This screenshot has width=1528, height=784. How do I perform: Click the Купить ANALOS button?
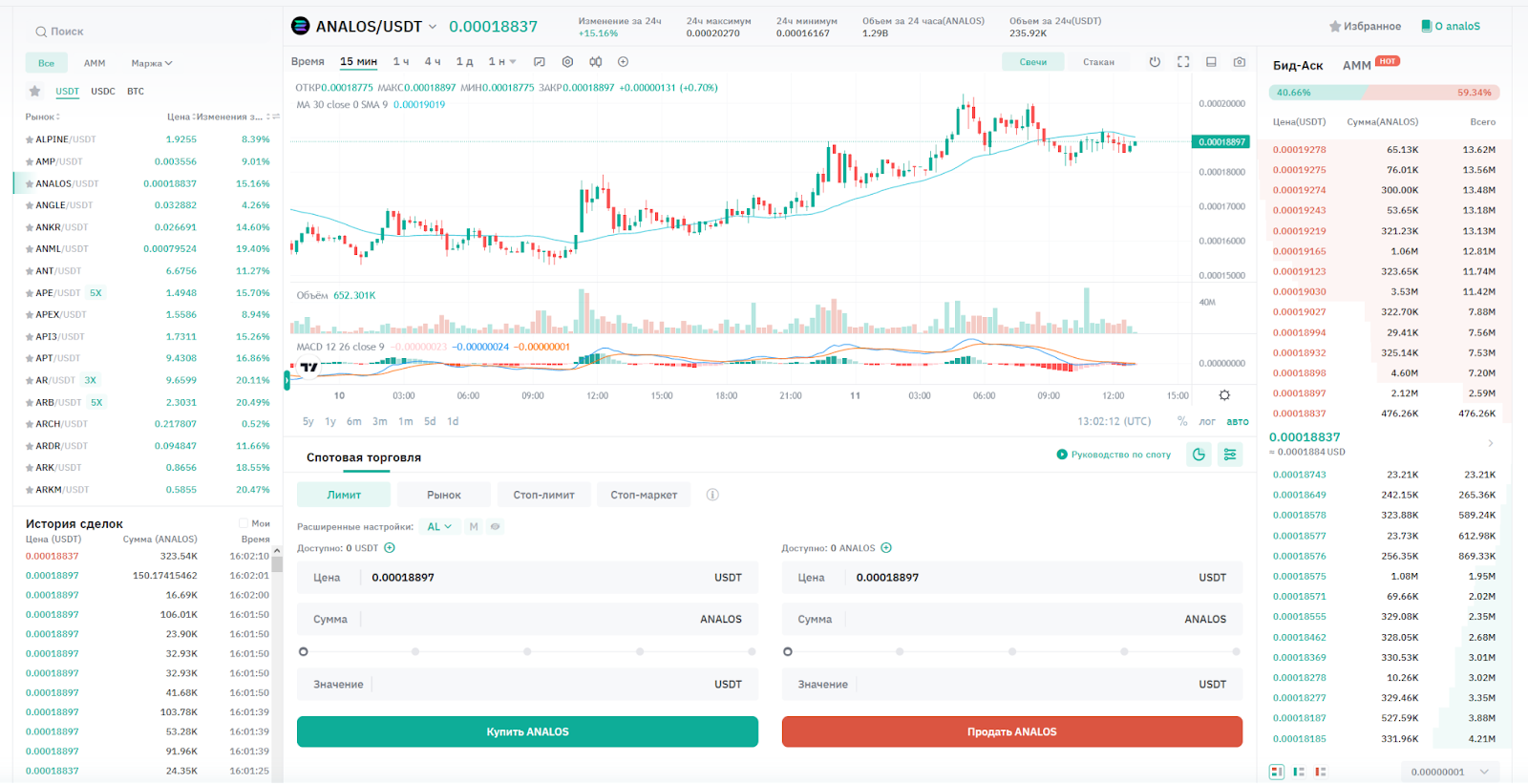coord(527,731)
